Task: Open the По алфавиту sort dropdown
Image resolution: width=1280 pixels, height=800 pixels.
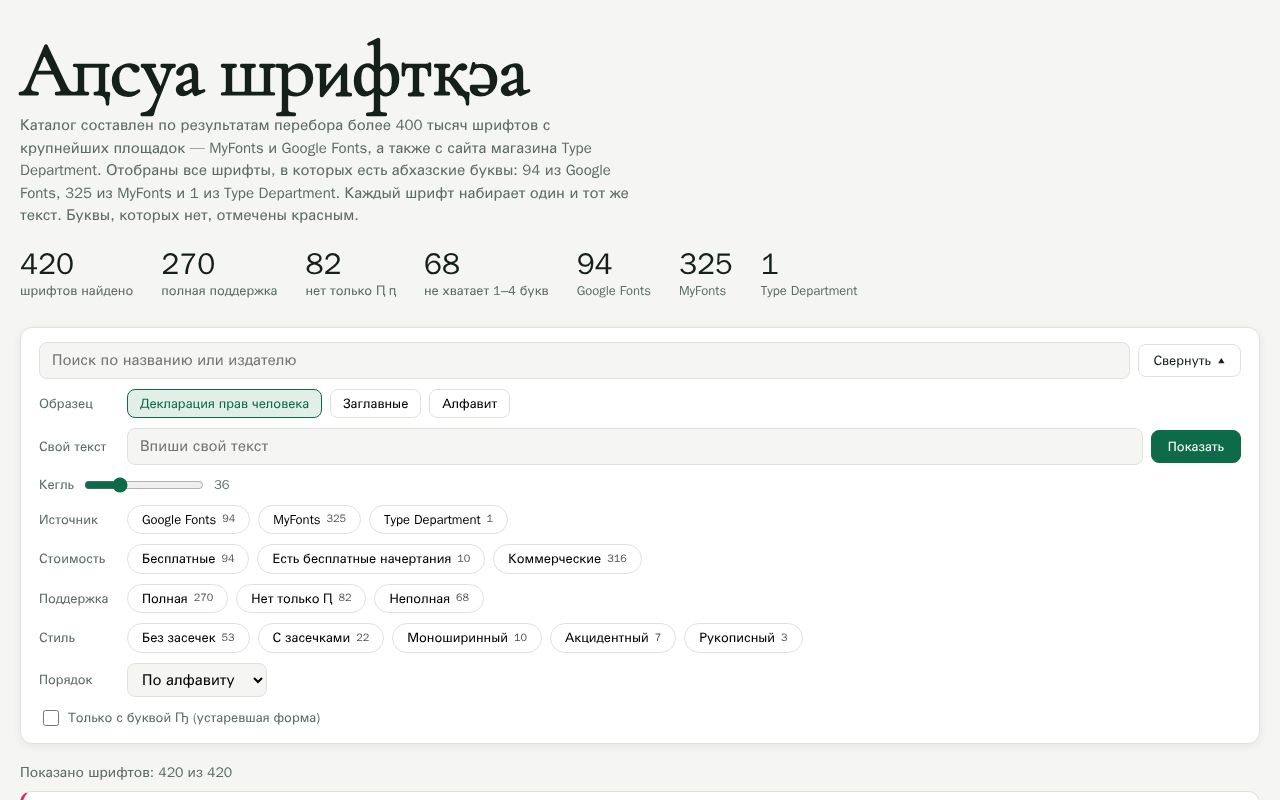Action: tap(197, 679)
